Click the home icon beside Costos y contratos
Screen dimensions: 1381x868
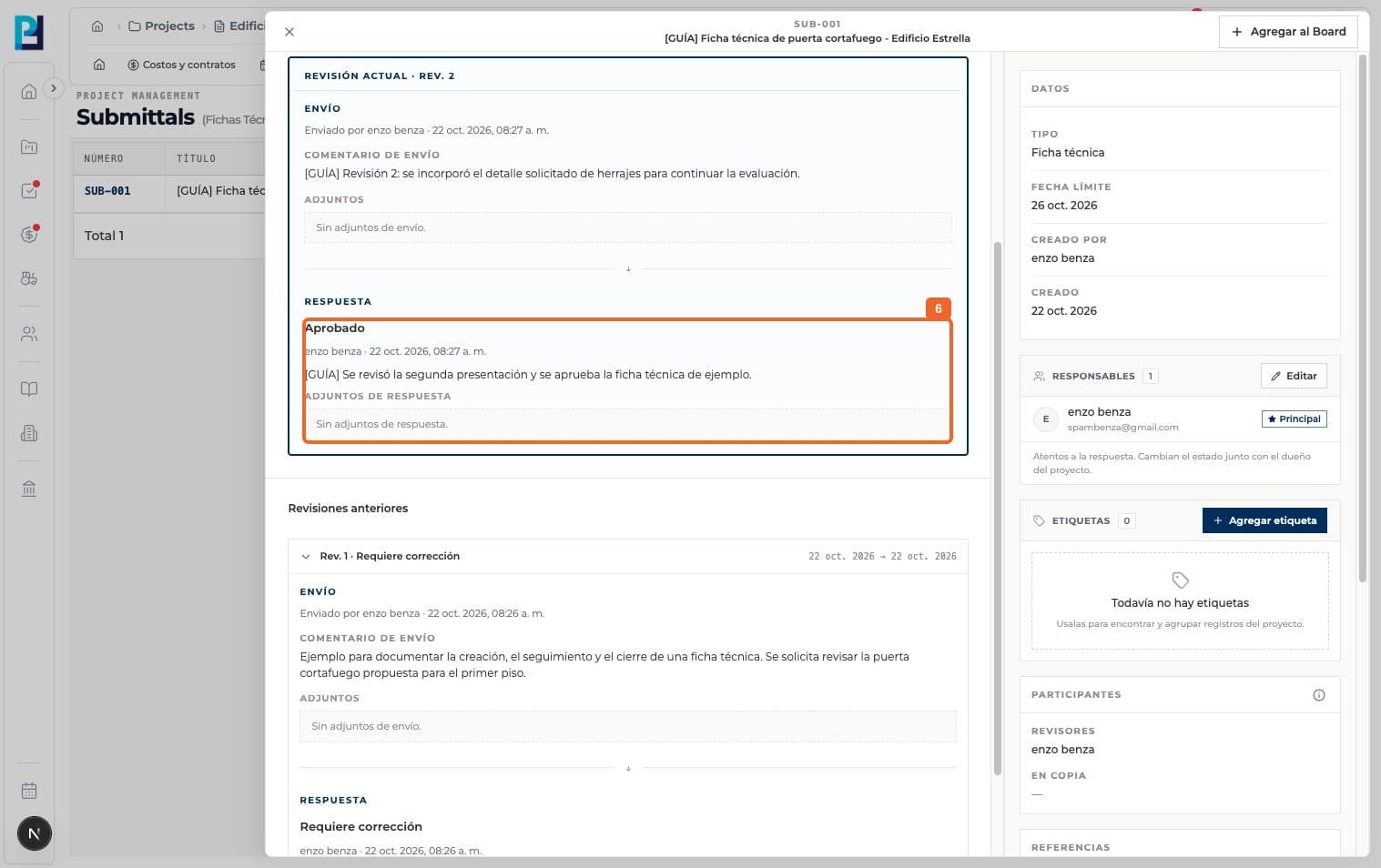pyautogui.click(x=99, y=65)
